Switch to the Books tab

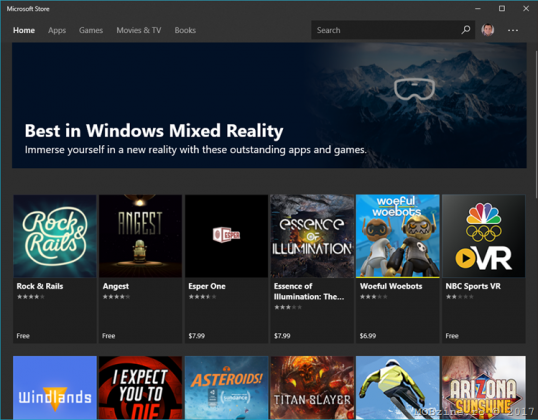[x=185, y=30]
